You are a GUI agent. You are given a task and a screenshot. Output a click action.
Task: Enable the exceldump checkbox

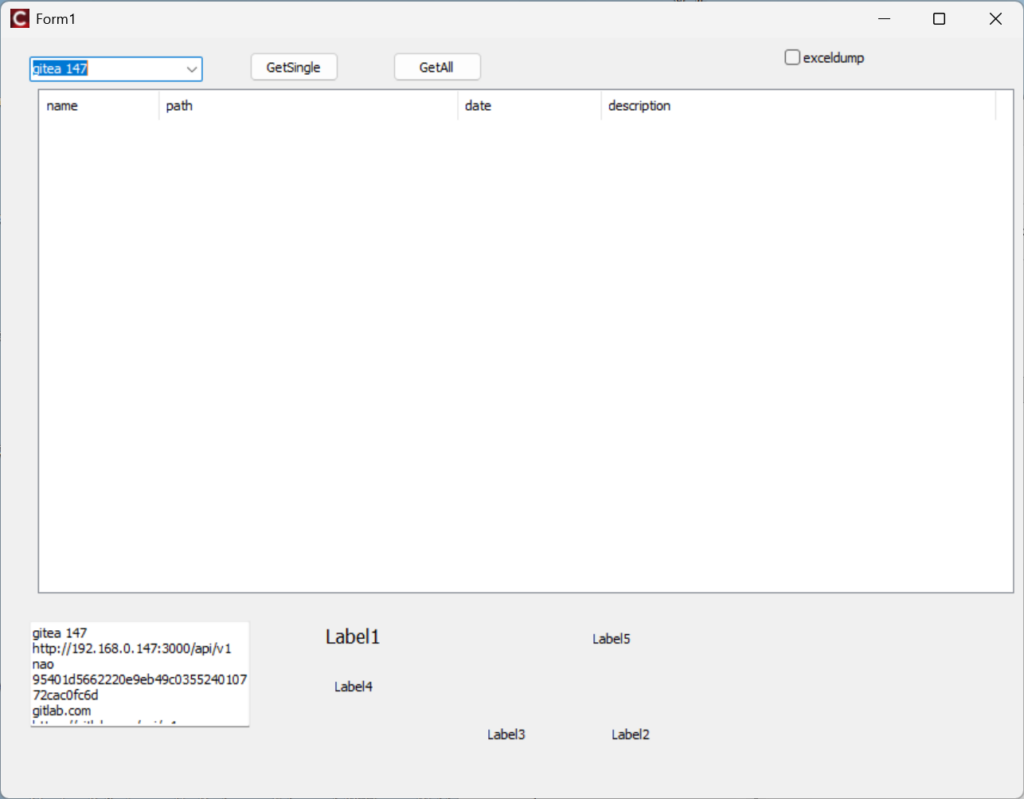793,58
